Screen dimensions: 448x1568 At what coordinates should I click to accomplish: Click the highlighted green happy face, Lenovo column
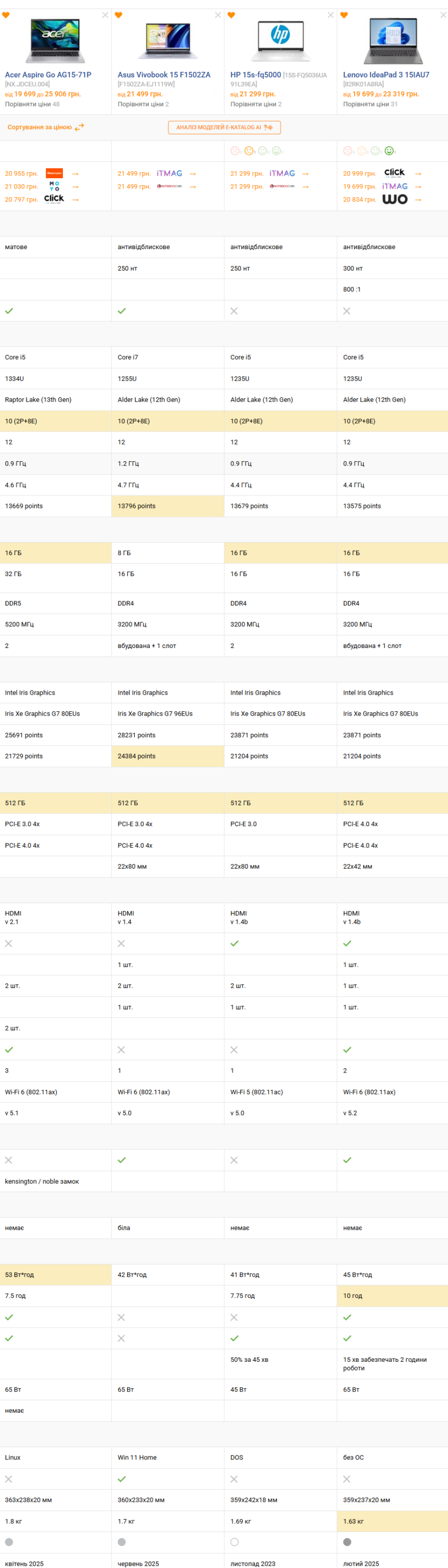click(389, 151)
